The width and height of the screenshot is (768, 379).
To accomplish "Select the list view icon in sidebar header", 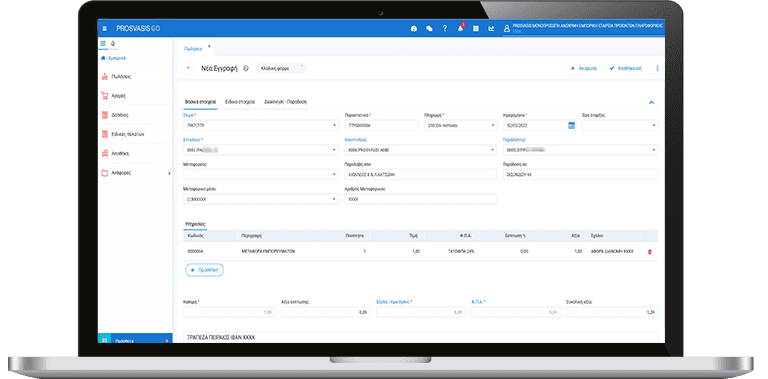I will pyautogui.click(x=103, y=44).
